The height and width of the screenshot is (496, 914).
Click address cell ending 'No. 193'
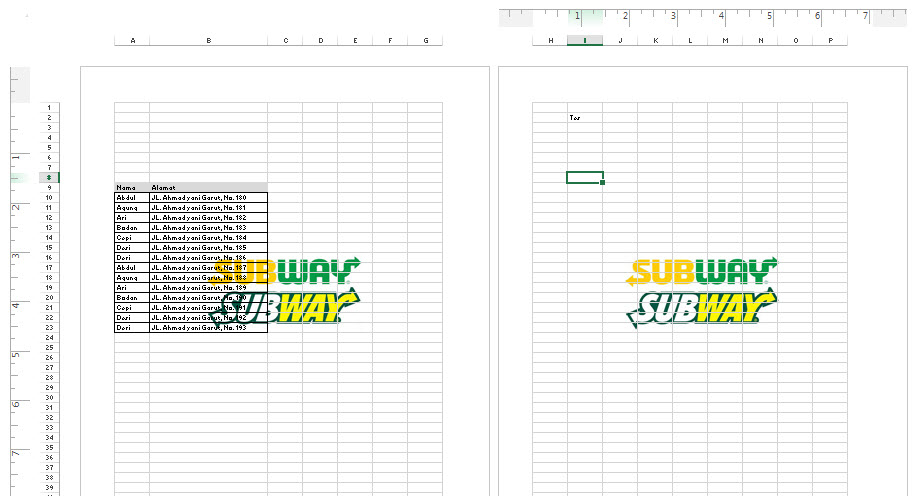[209, 328]
